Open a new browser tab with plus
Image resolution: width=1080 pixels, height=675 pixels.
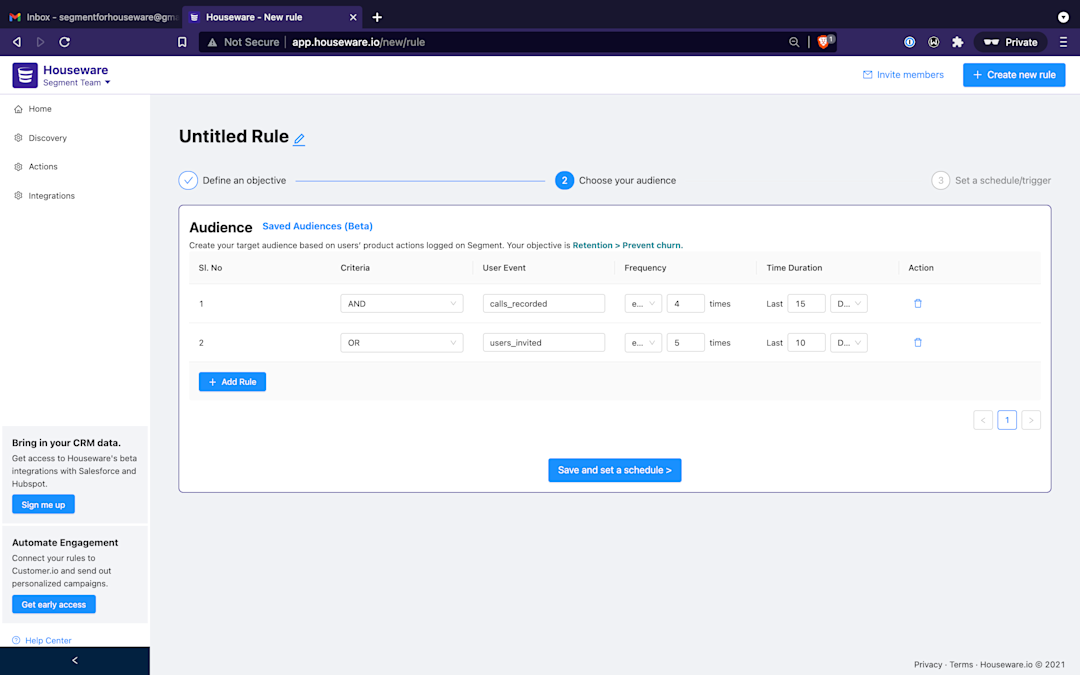click(x=377, y=17)
